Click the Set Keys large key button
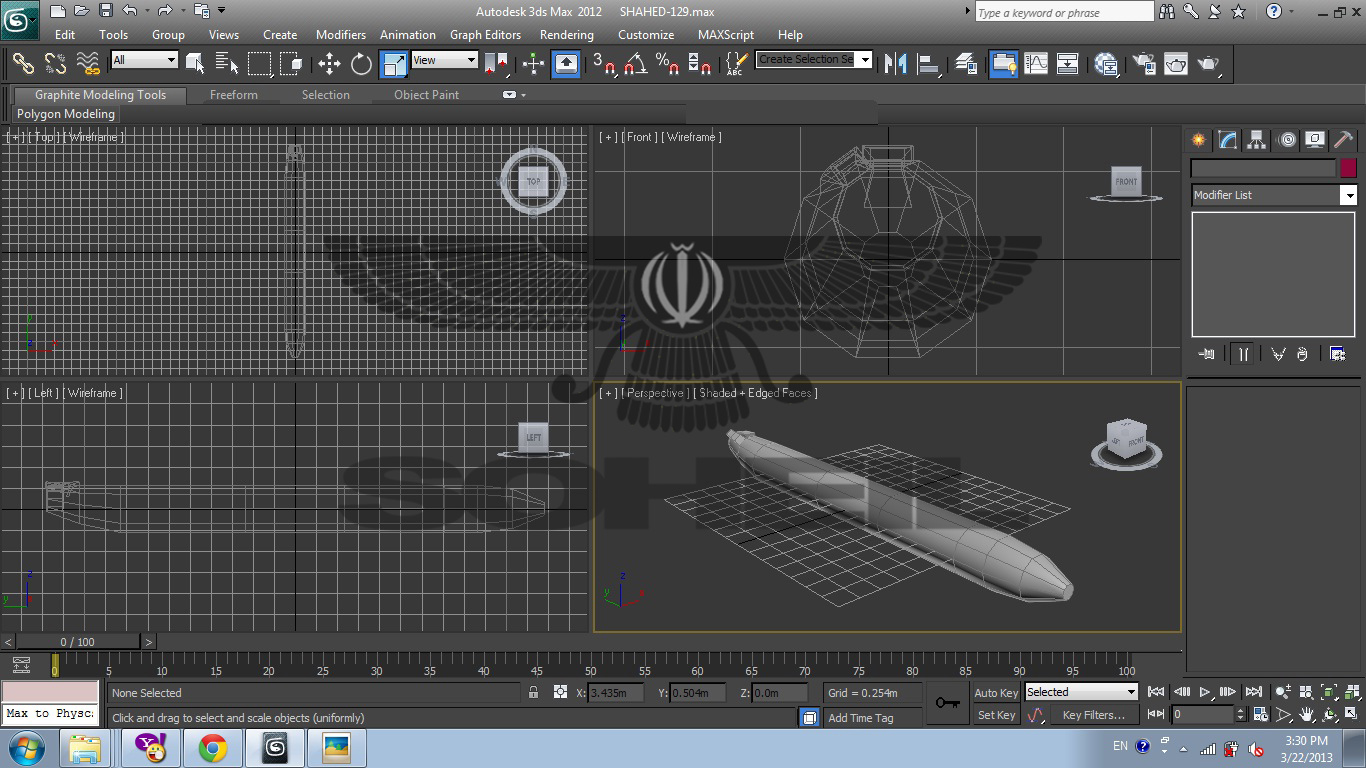The height and width of the screenshot is (768, 1366). (x=947, y=703)
